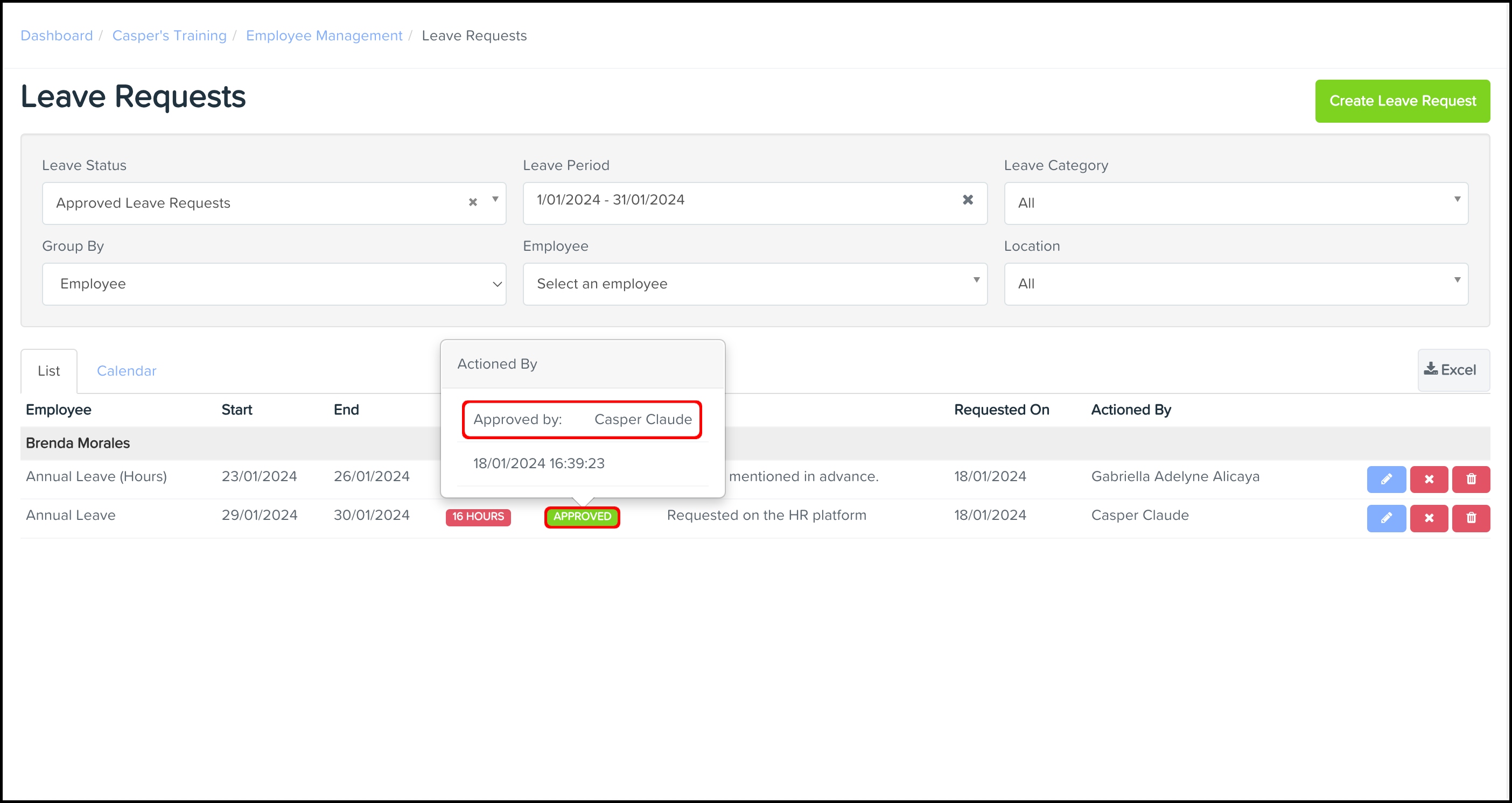Clear the Approved Leave Requests status filter

pyautogui.click(x=473, y=202)
